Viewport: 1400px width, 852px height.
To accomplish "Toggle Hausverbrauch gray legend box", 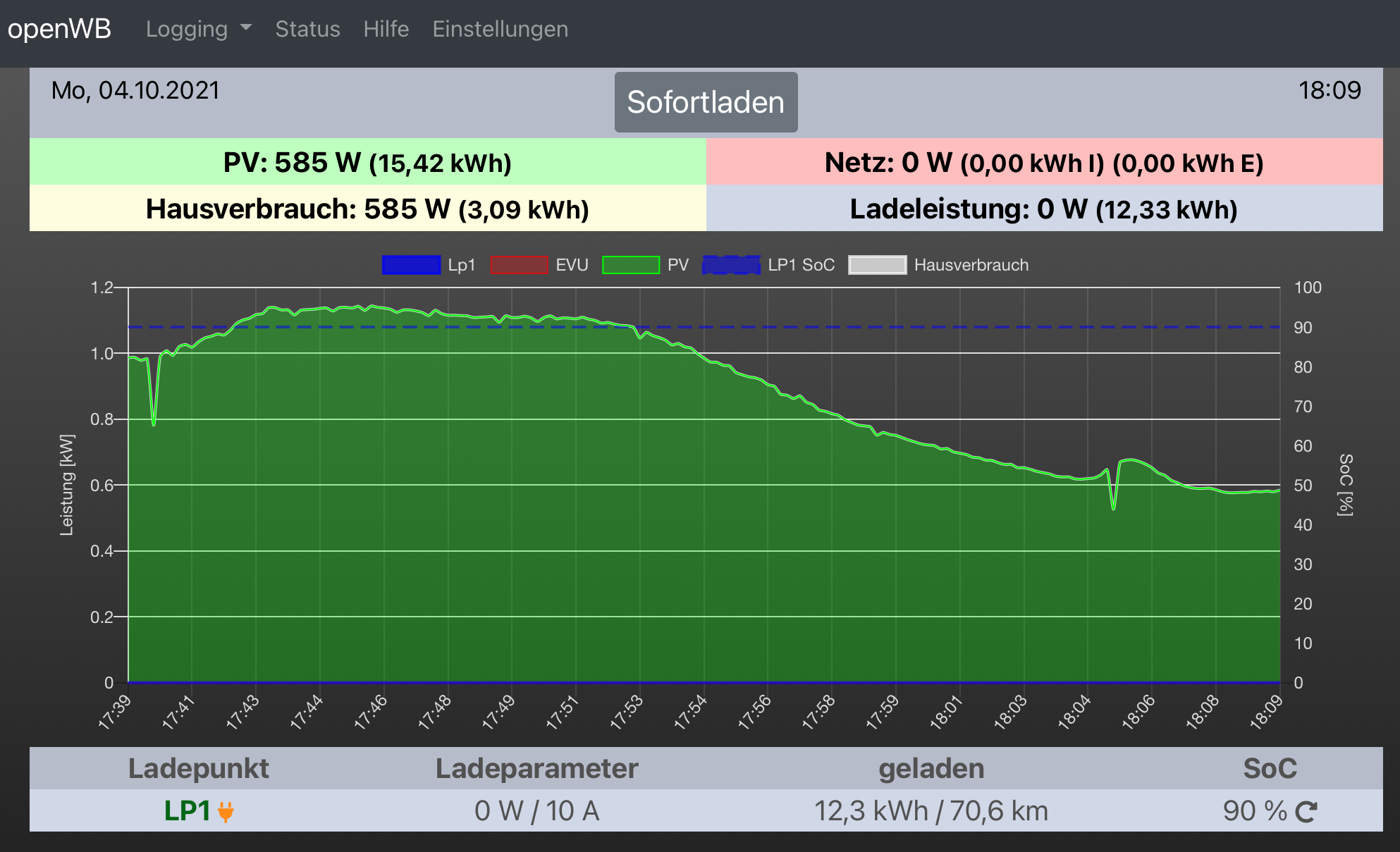I will (877, 265).
